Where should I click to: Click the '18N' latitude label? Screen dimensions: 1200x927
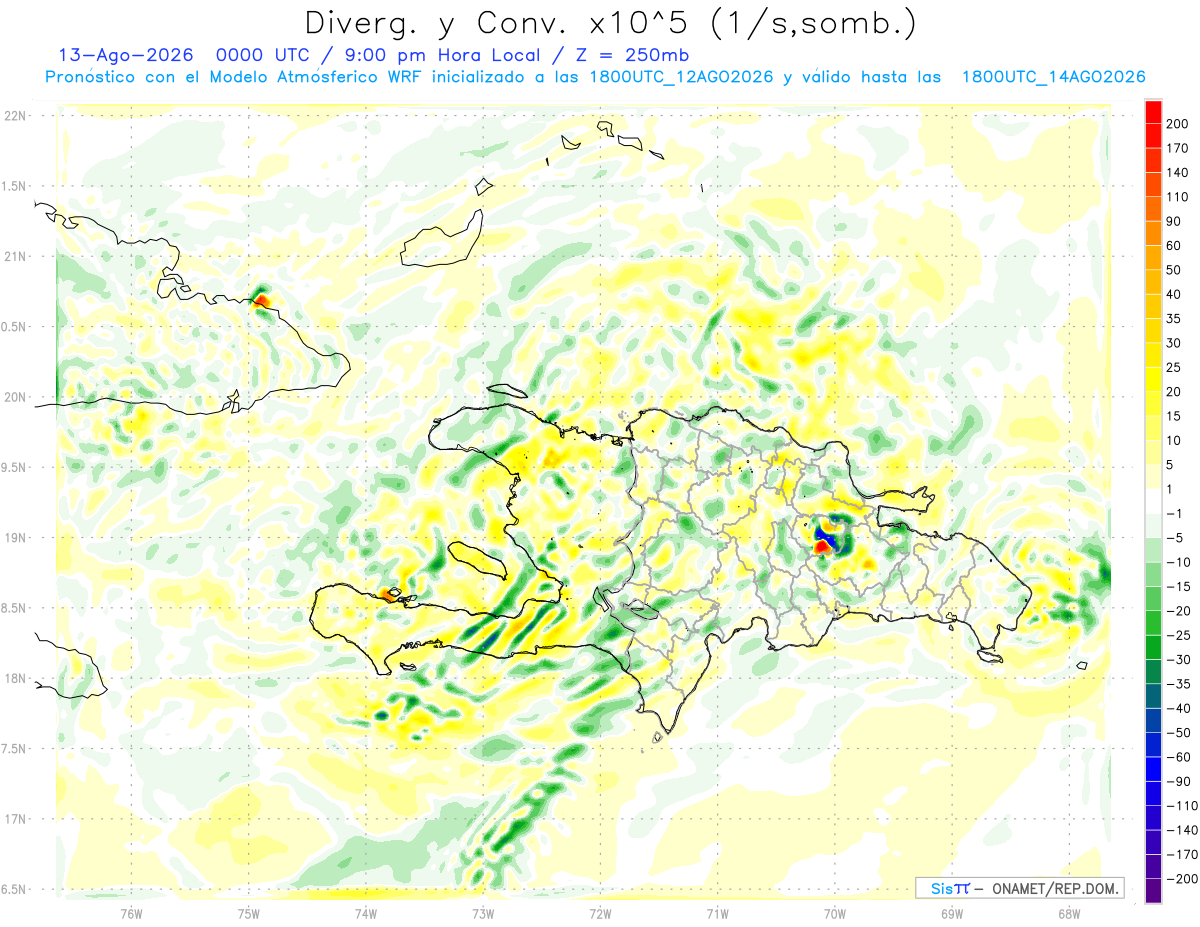click(x=14, y=678)
